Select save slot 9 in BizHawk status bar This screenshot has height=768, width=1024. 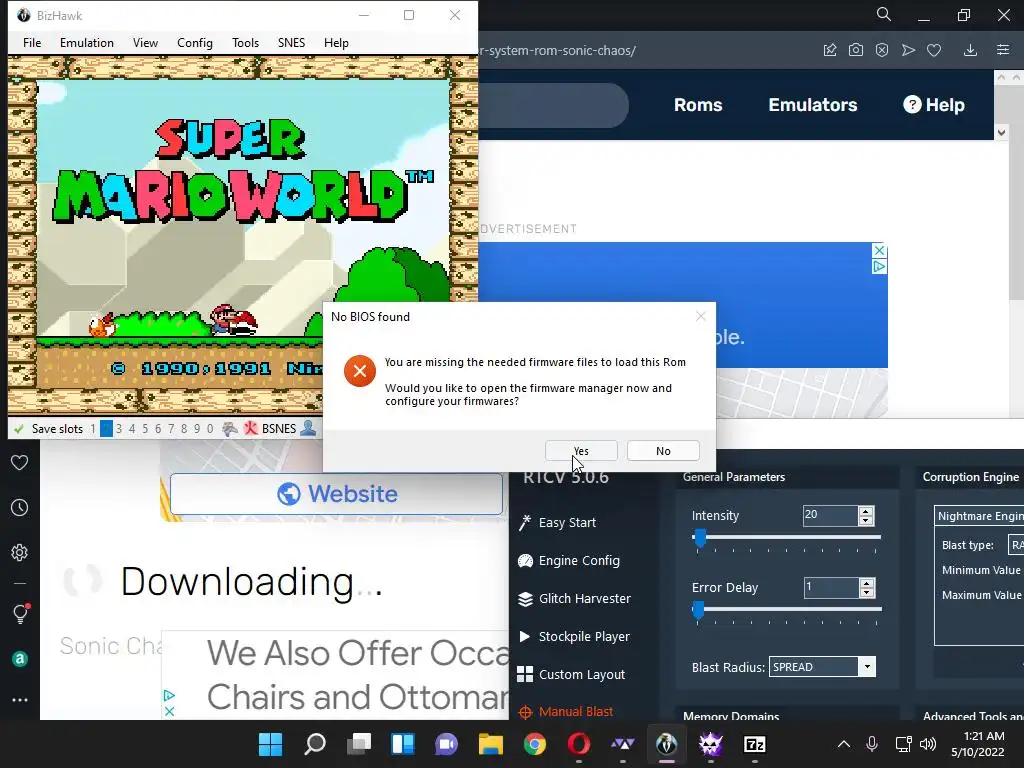point(197,429)
